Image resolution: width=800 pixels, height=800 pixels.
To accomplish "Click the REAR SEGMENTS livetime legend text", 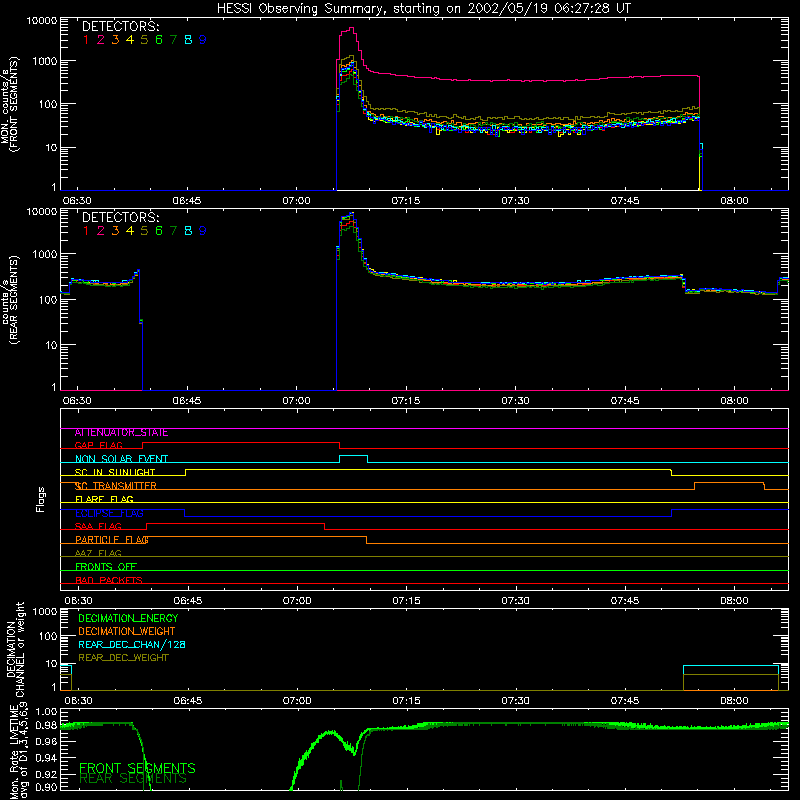I will 133,779.
